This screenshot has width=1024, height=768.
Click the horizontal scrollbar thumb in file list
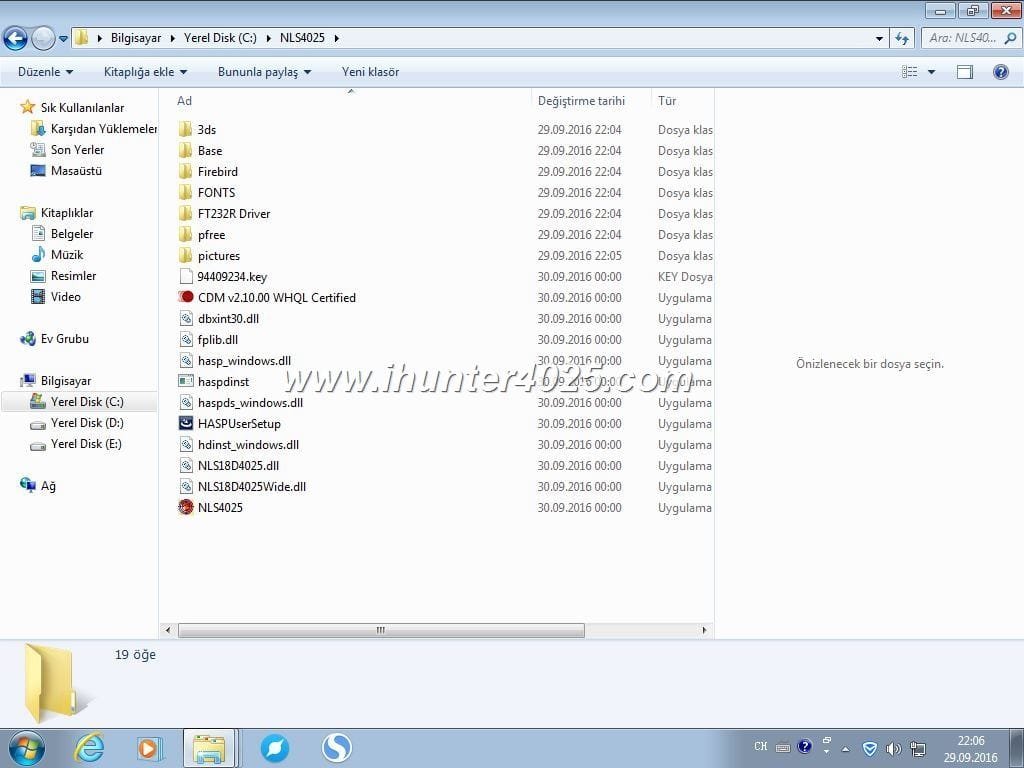(381, 630)
